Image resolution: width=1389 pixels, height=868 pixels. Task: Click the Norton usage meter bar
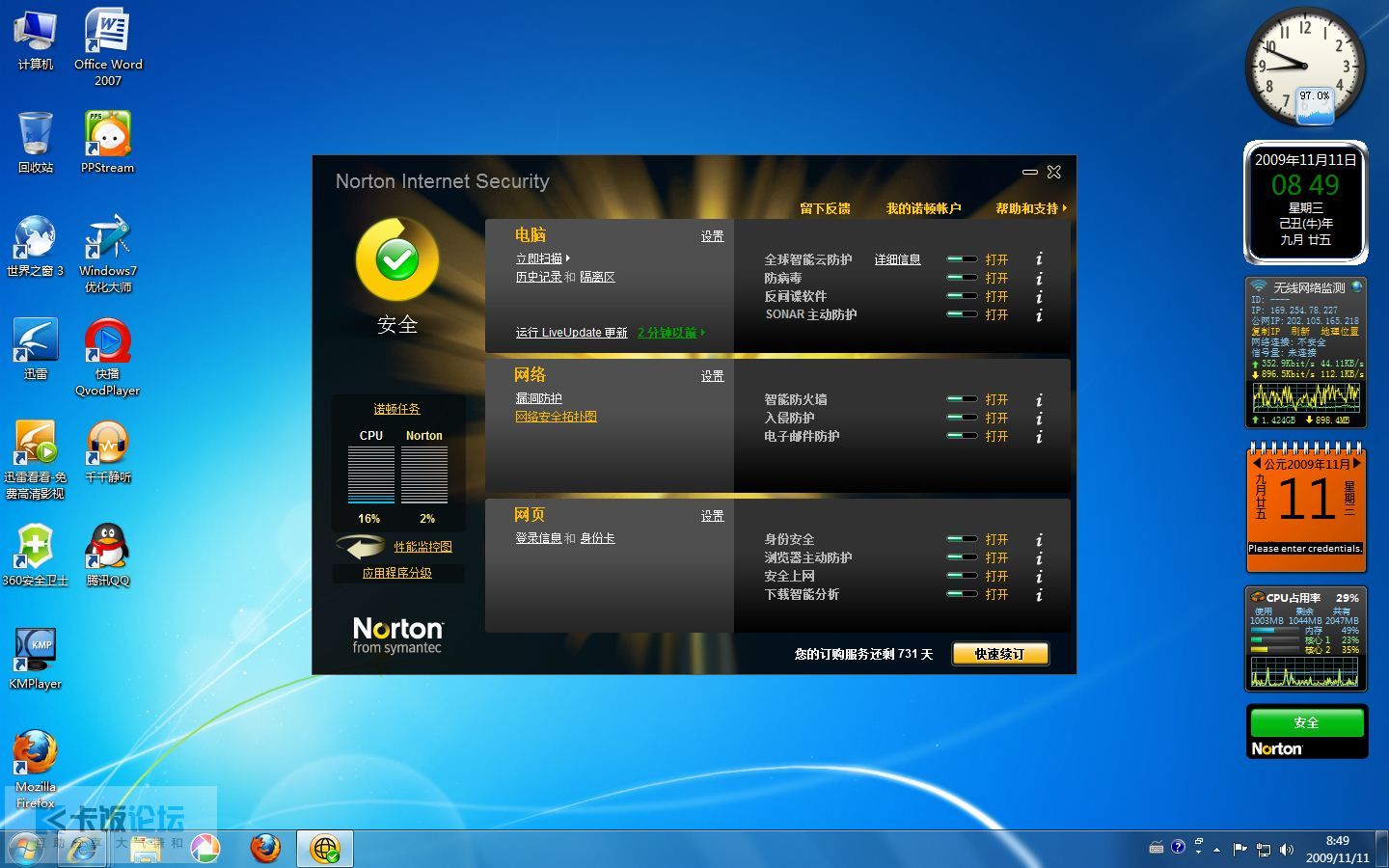(423, 474)
